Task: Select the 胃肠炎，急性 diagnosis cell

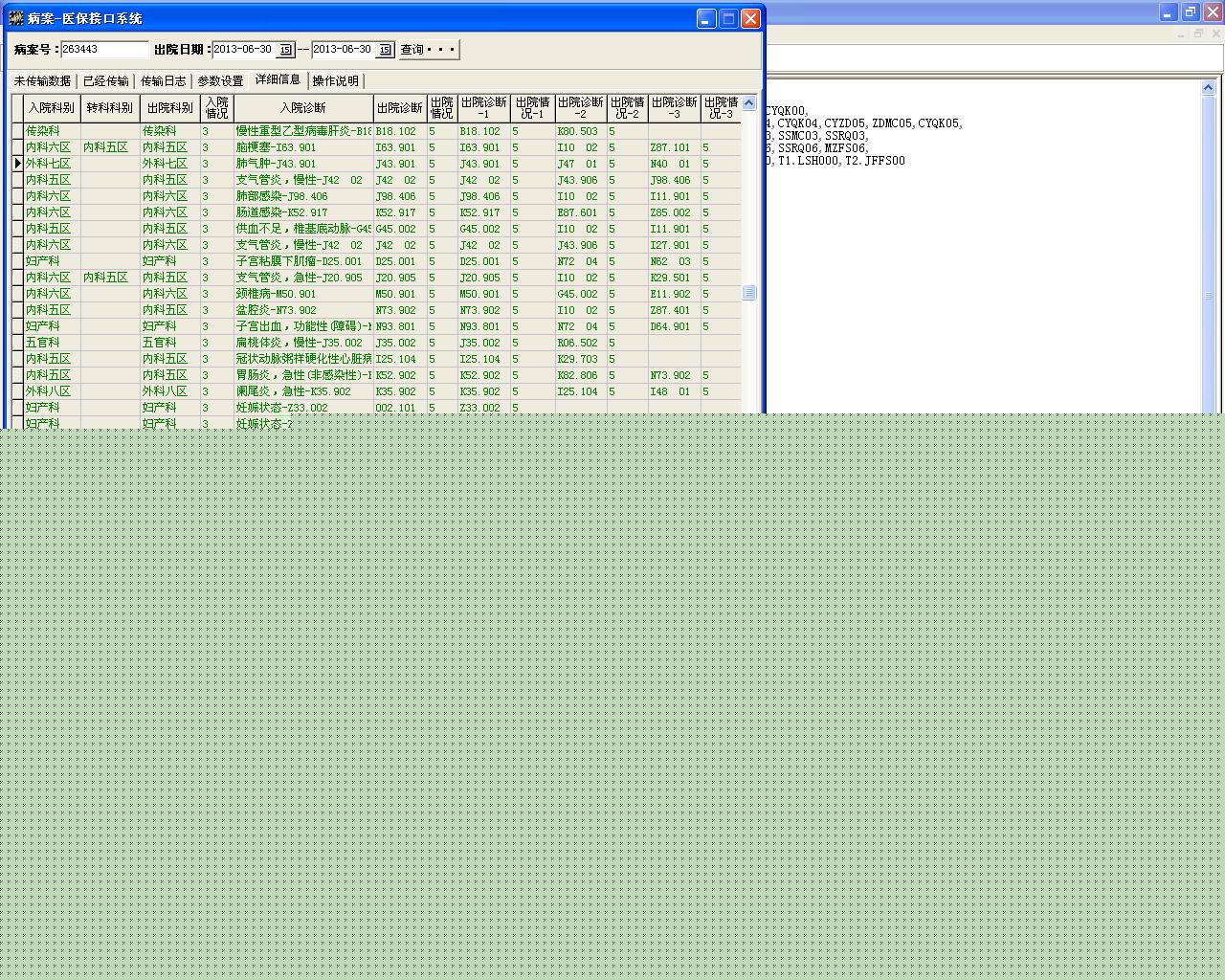Action: 303,375
